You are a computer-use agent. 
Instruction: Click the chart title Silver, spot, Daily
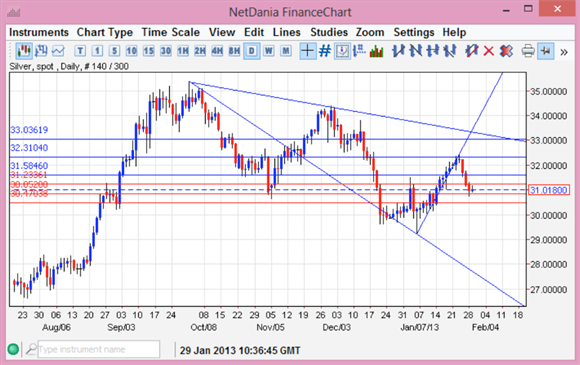(x=69, y=67)
